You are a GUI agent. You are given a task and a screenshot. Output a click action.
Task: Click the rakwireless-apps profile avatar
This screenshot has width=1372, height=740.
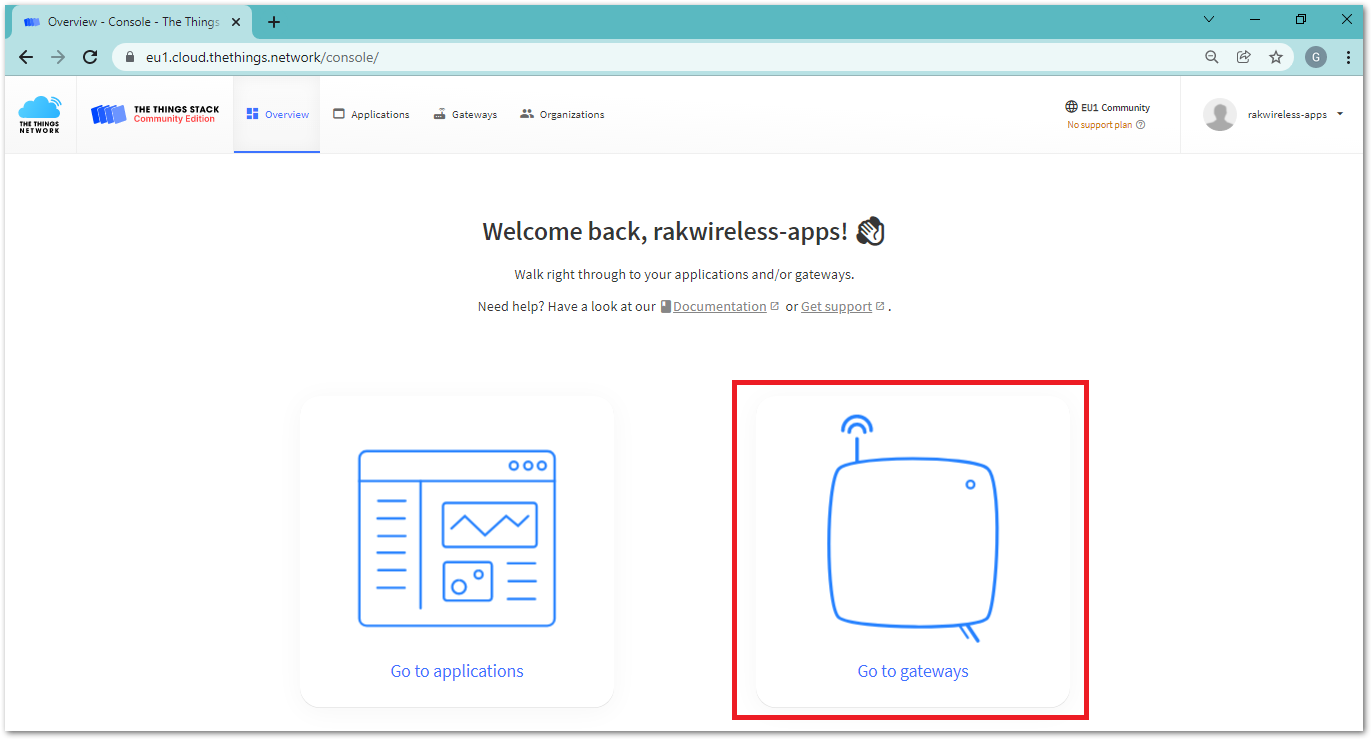point(1220,114)
